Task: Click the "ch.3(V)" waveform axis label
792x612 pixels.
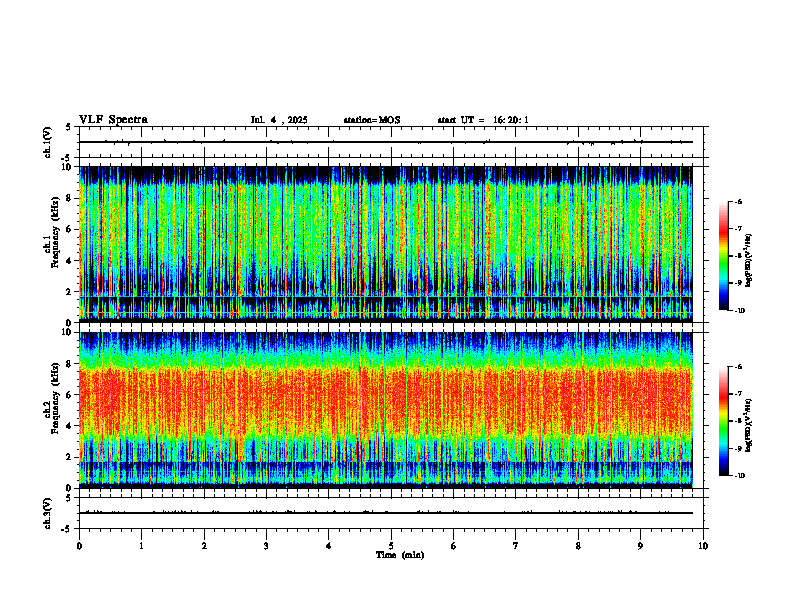Action: click(48, 513)
